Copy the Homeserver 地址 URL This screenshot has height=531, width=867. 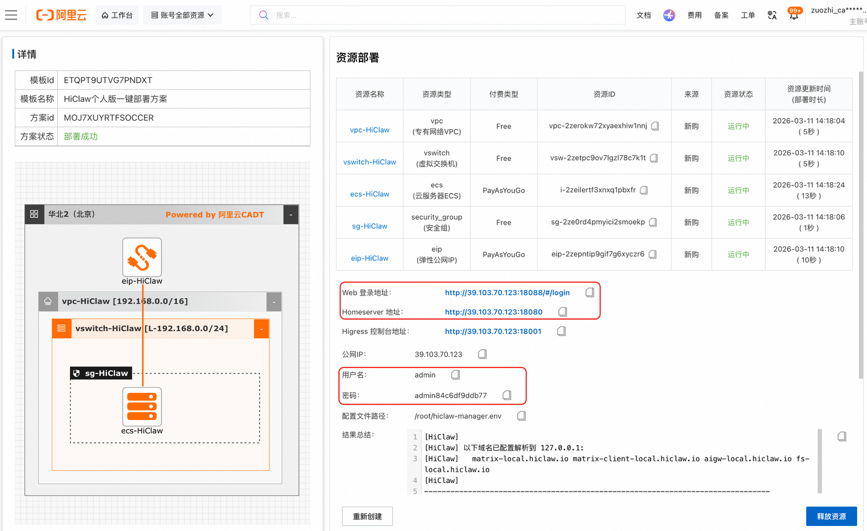click(x=562, y=312)
